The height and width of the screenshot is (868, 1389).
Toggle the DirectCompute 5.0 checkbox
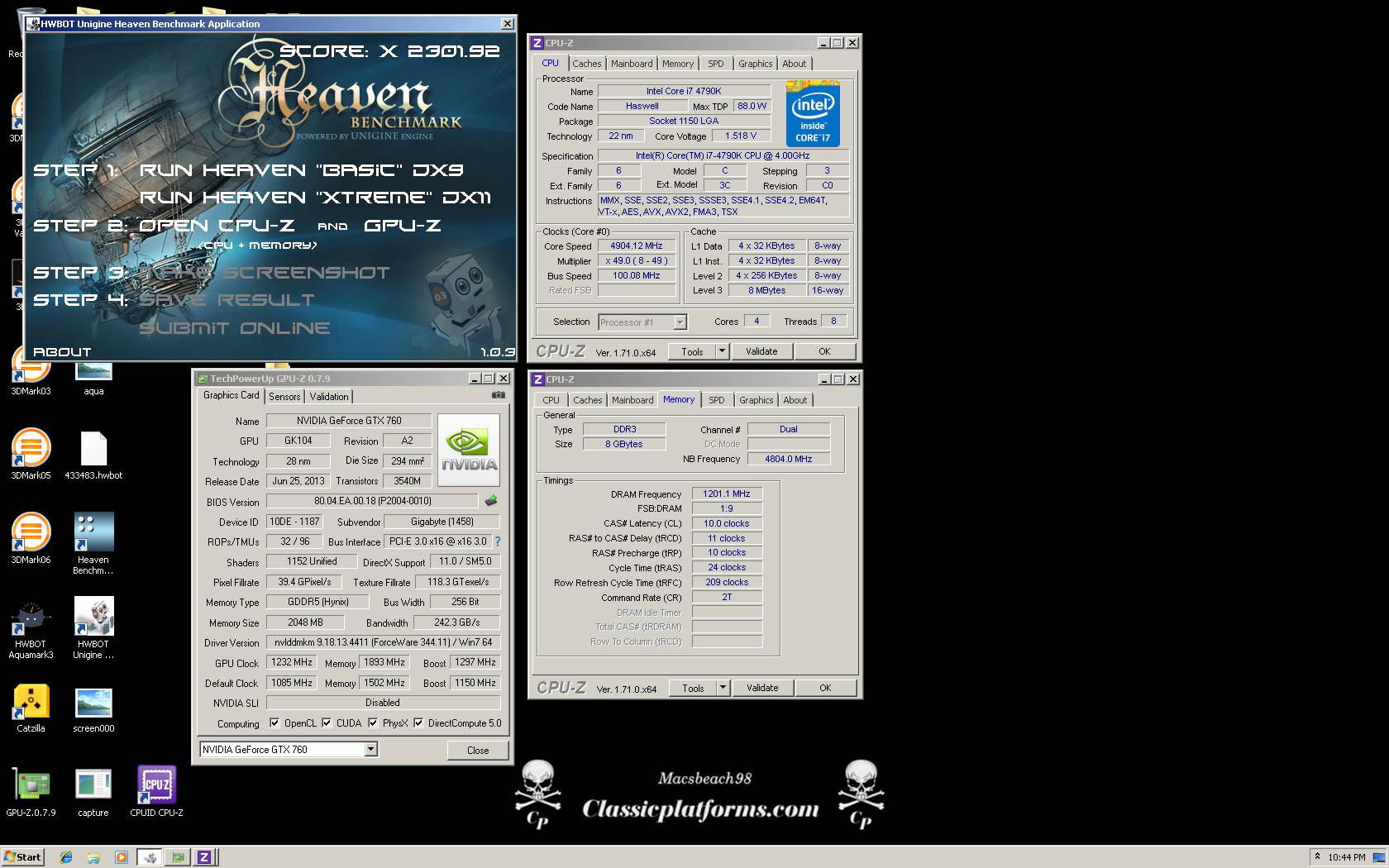(x=418, y=723)
